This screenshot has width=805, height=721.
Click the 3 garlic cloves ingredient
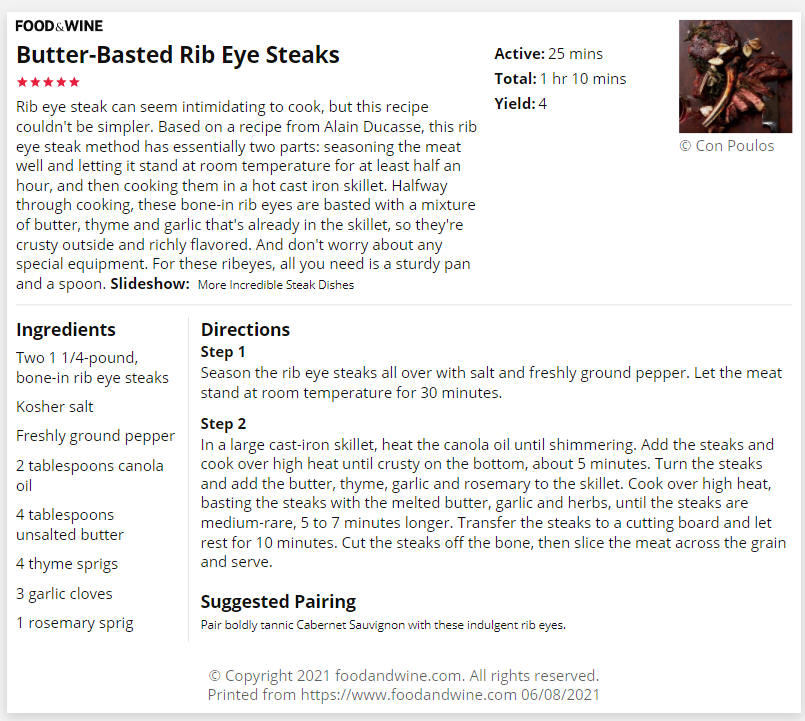point(64,594)
